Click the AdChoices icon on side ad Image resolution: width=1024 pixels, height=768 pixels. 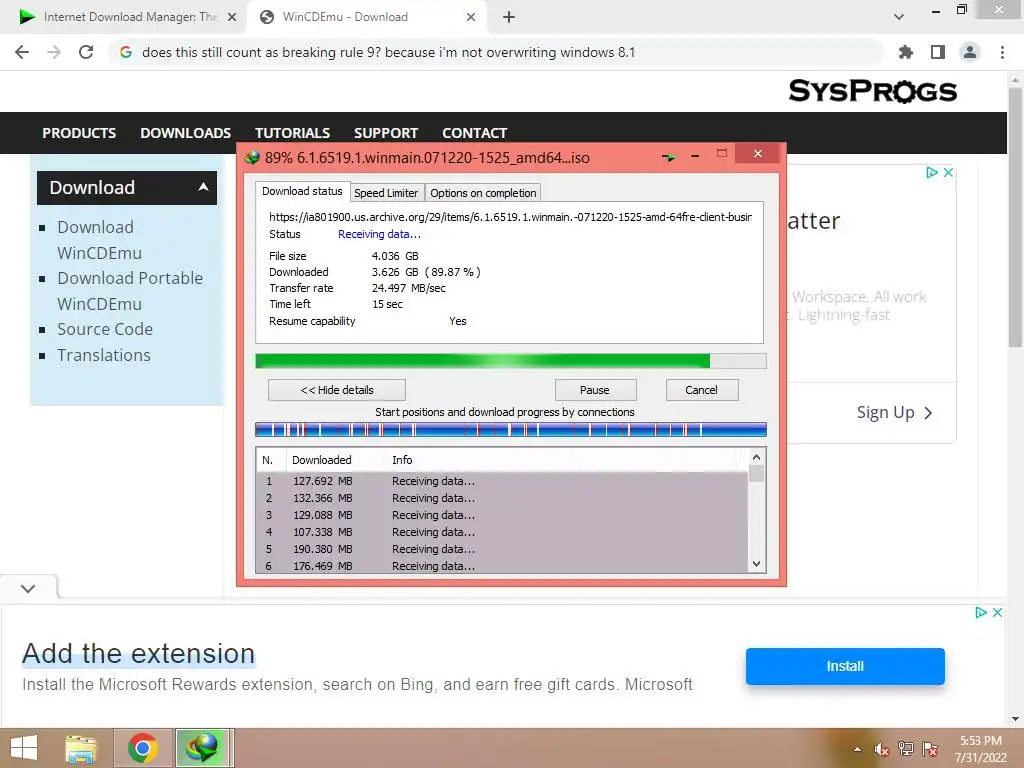pyautogui.click(x=932, y=172)
